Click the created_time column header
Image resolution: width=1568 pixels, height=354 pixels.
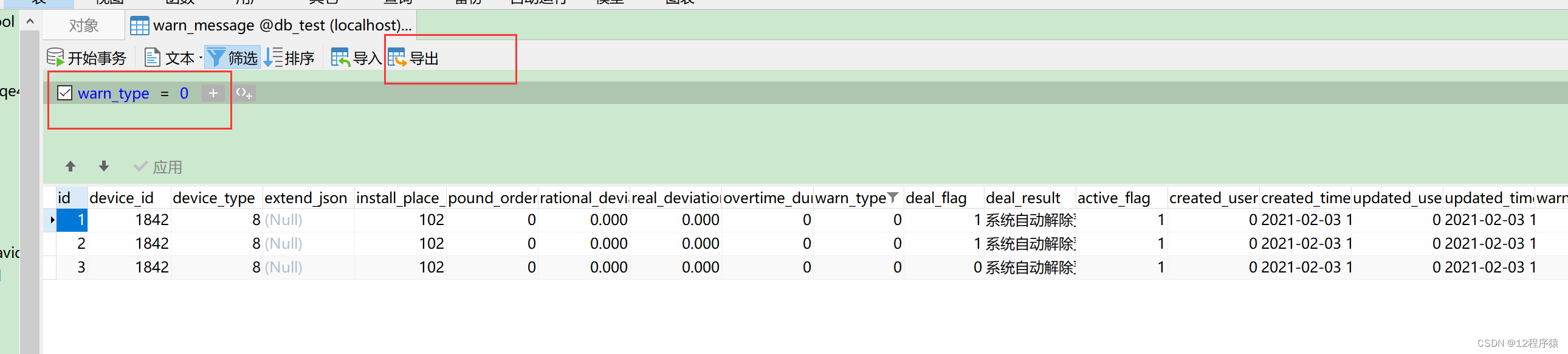pyautogui.click(x=1305, y=198)
